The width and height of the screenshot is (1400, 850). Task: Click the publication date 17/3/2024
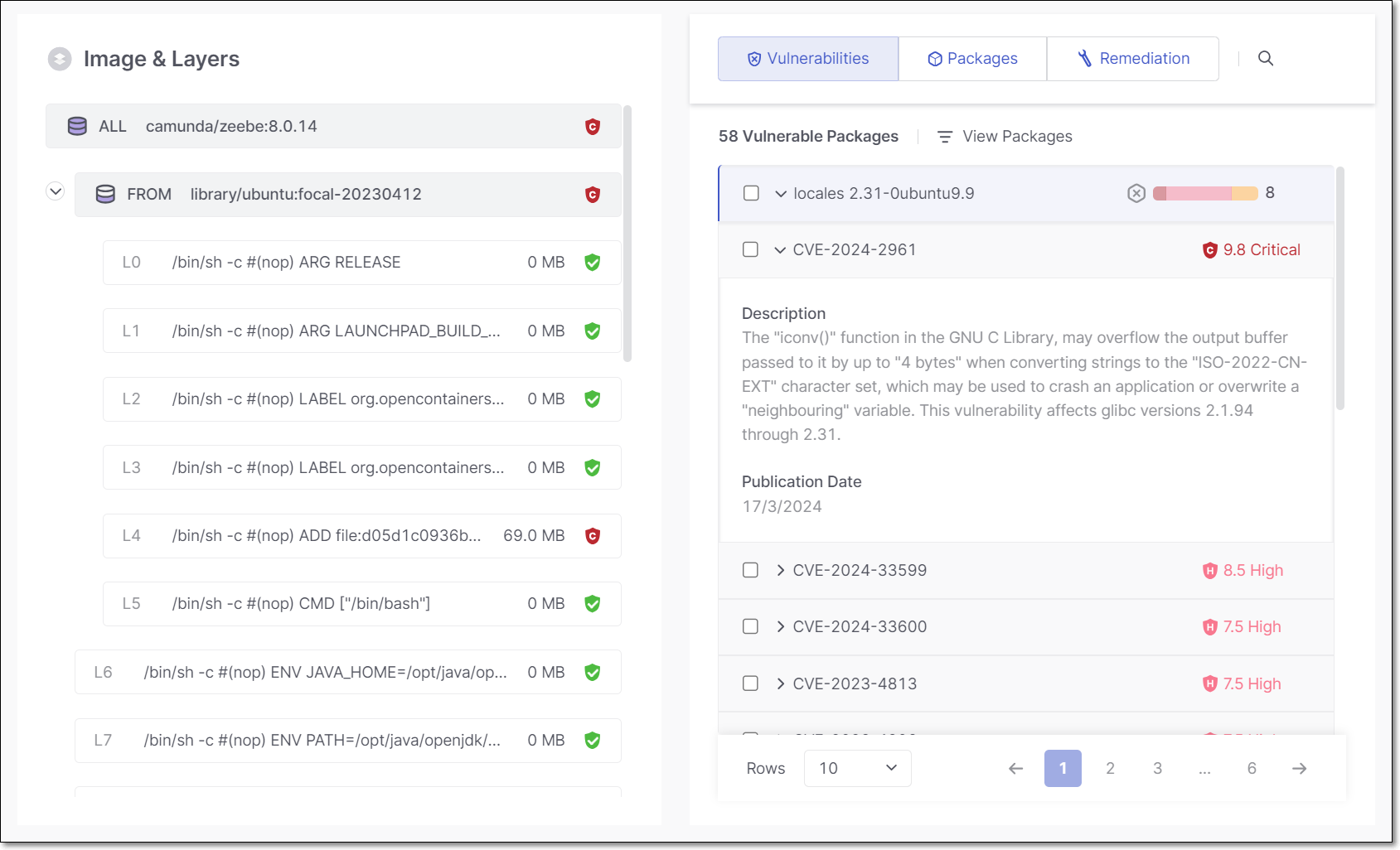782,506
